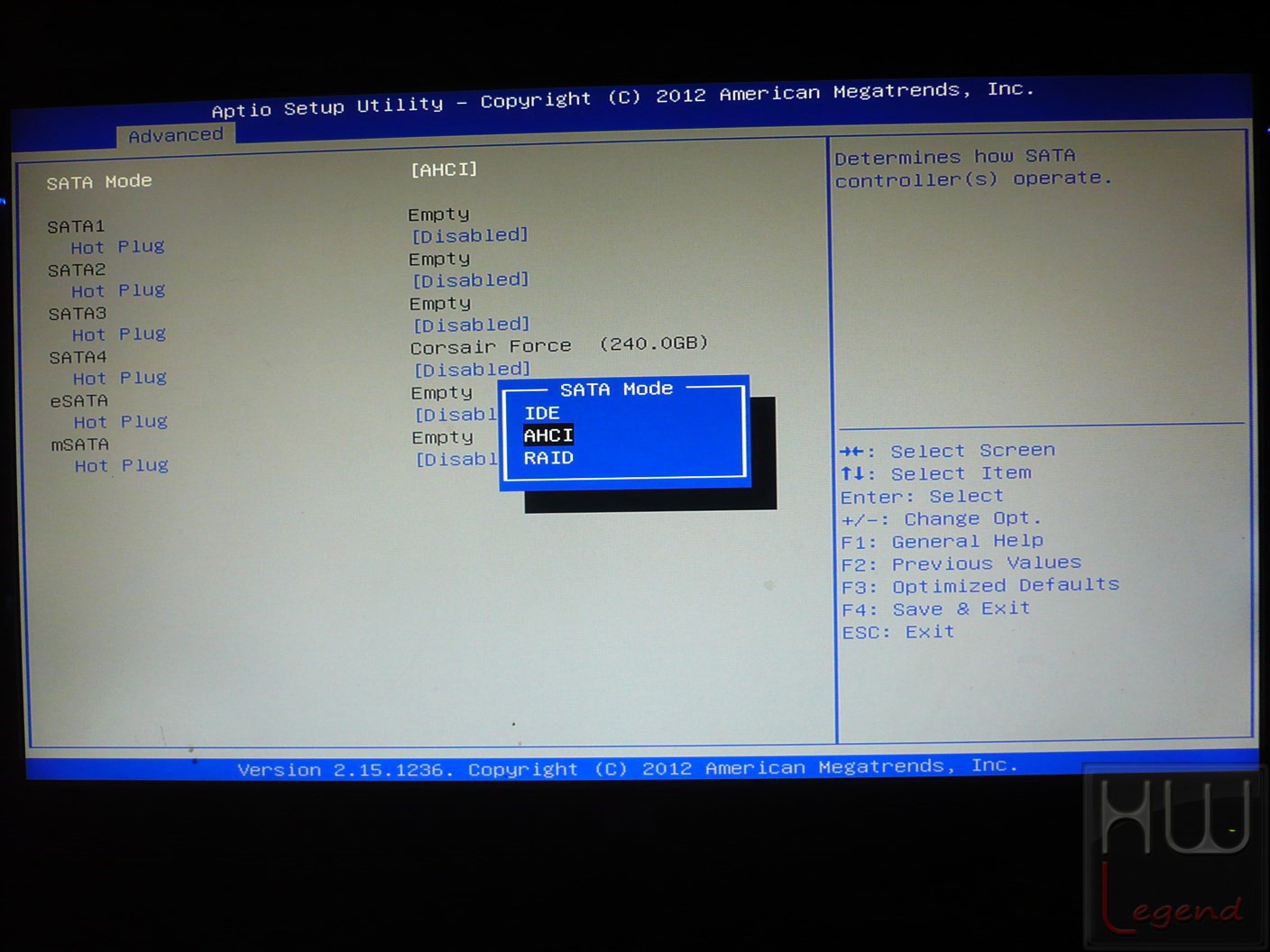The width and height of the screenshot is (1270, 952).
Task: Select Hot Plug label under SATA4
Action: point(120,379)
